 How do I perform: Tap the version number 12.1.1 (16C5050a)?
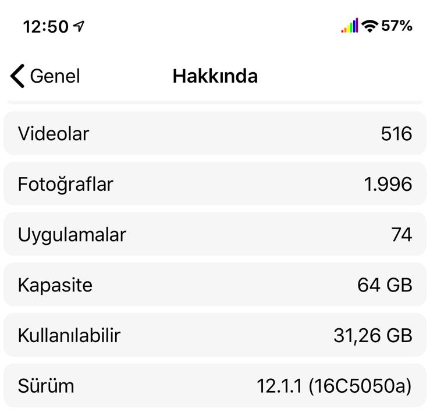[334, 386]
